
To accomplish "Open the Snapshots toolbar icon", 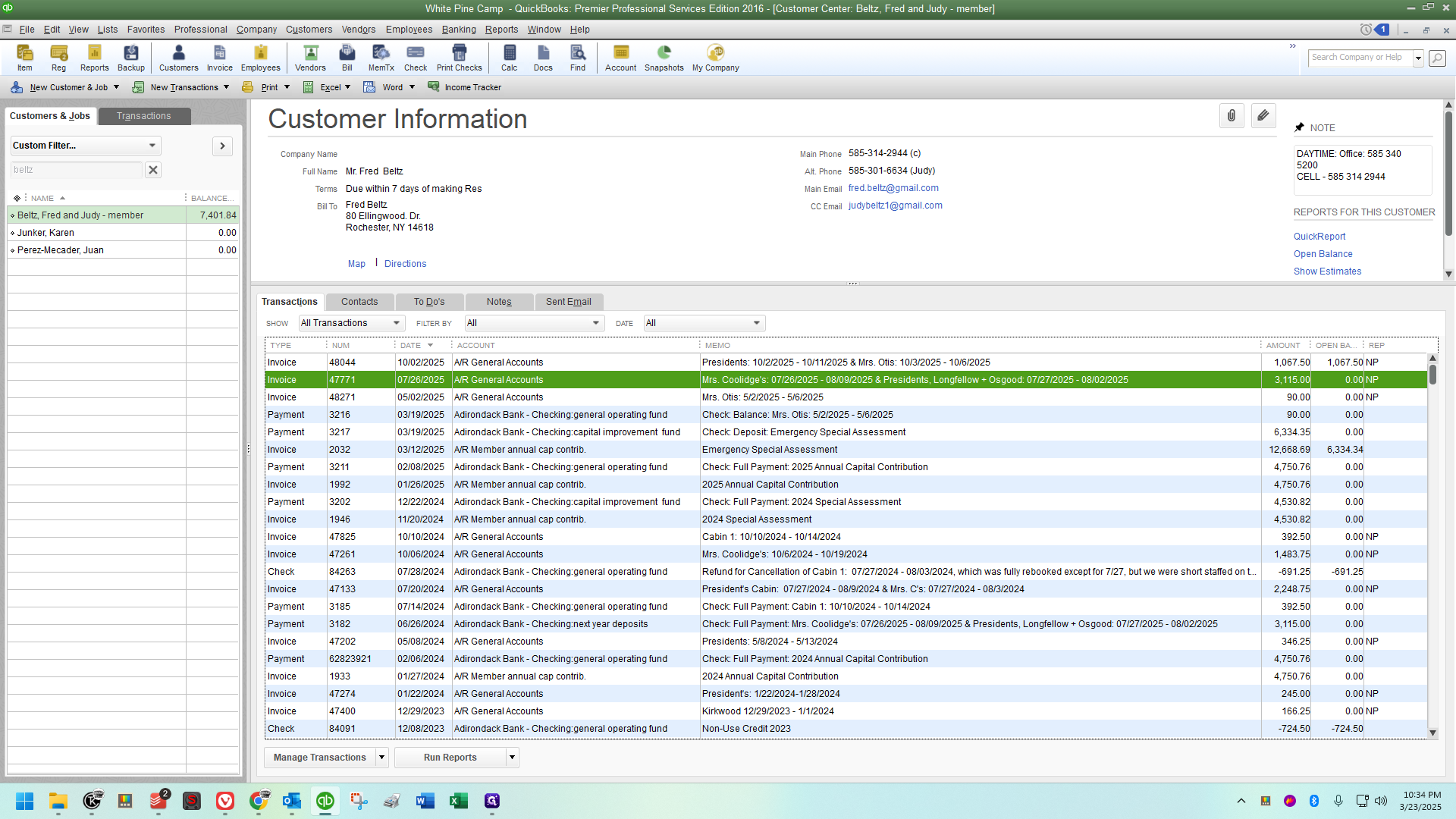I will point(664,58).
